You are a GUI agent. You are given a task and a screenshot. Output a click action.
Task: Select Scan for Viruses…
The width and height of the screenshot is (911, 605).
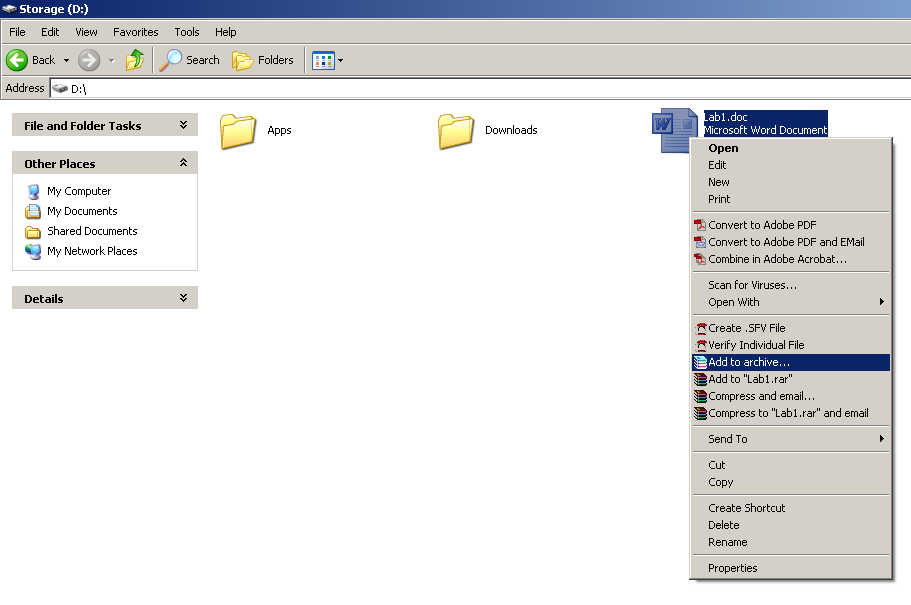pyautogui.click(x=791, y=285)
